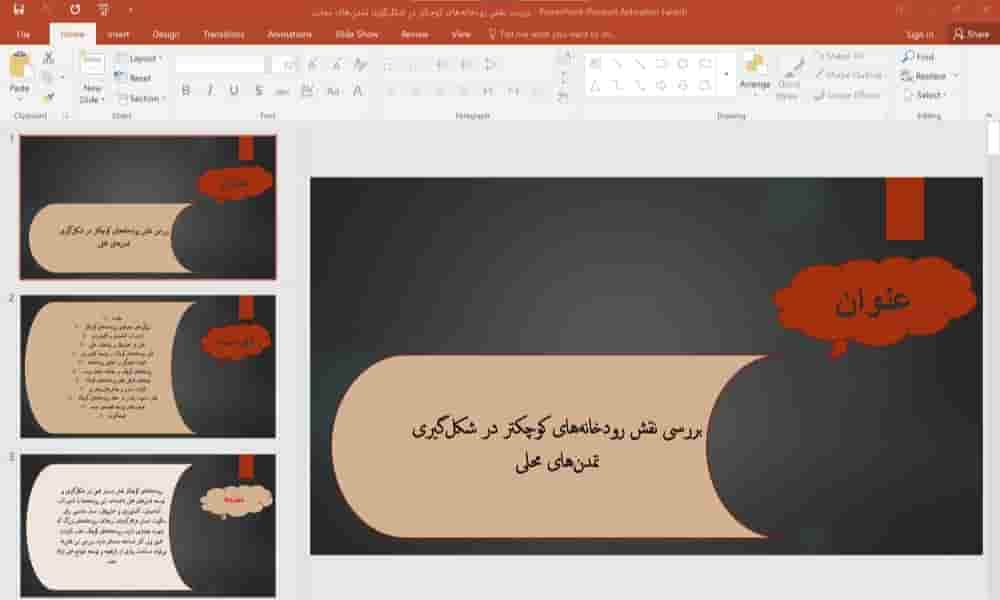Click the Align Text icon
The width and height of the screenshot is (1000, 600).
563,78
